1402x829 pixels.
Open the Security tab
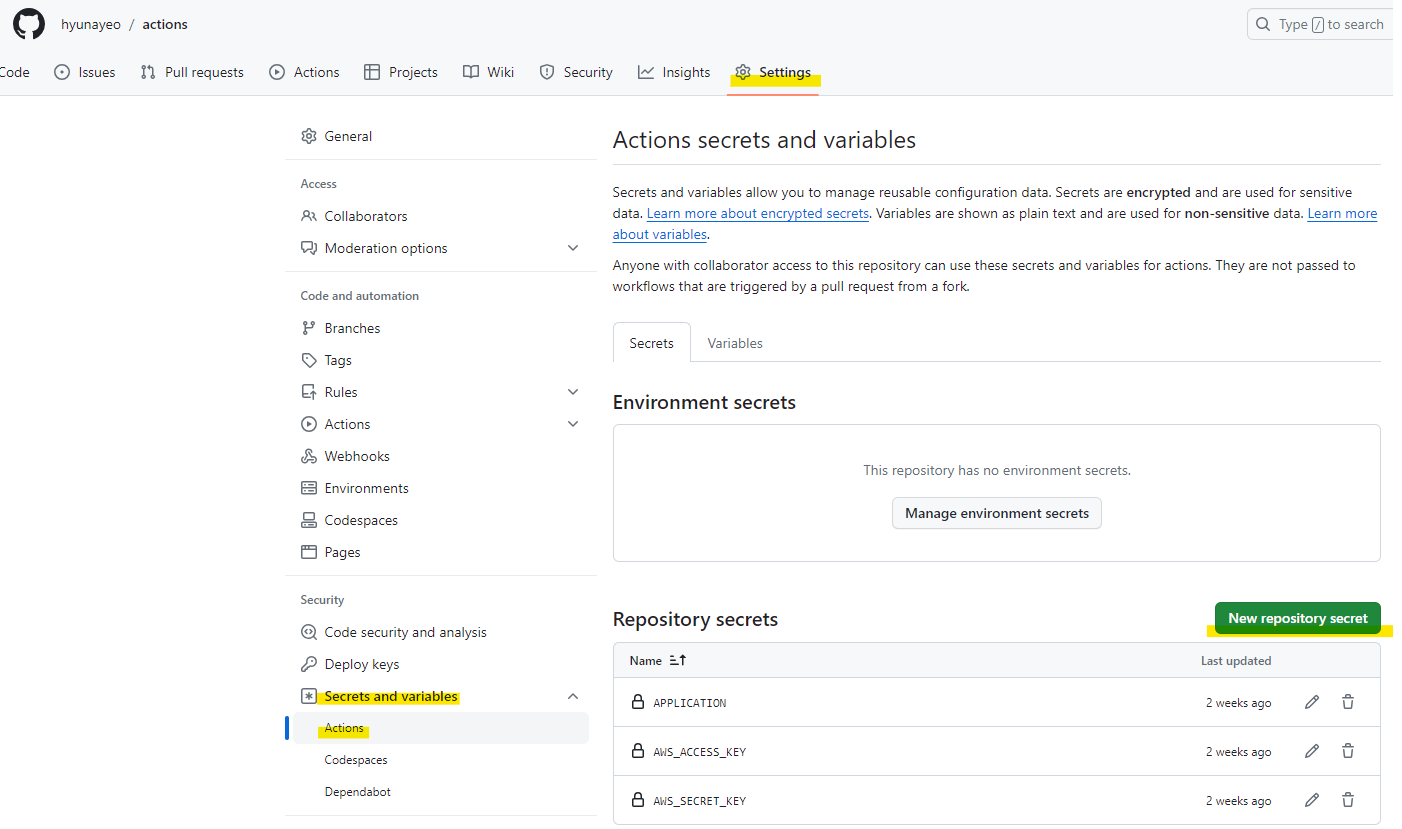click(x=576, y=72)
